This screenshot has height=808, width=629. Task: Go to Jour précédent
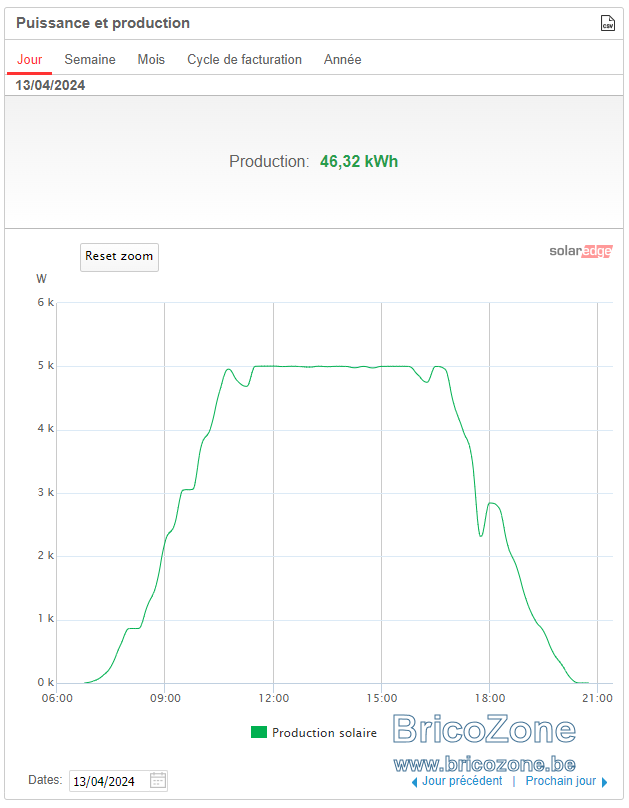[x=462, y=781]
